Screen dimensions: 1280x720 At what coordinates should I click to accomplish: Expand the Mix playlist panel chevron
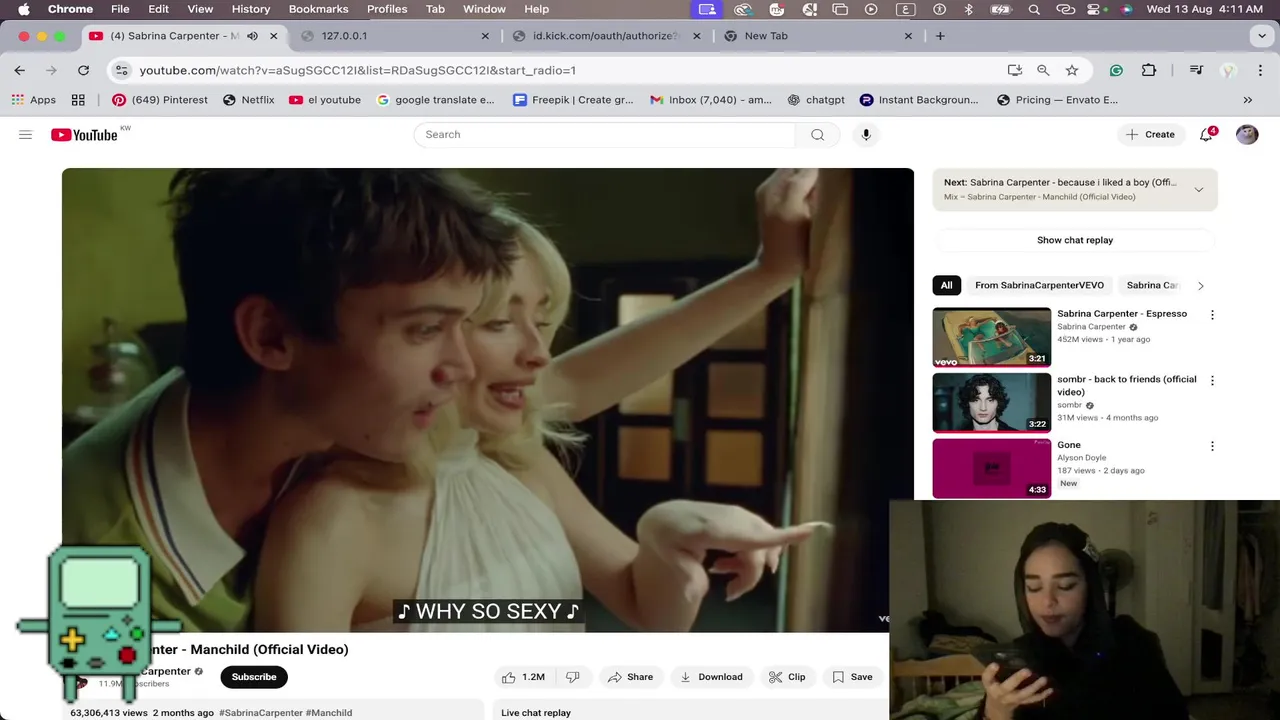pos(1199,189)
